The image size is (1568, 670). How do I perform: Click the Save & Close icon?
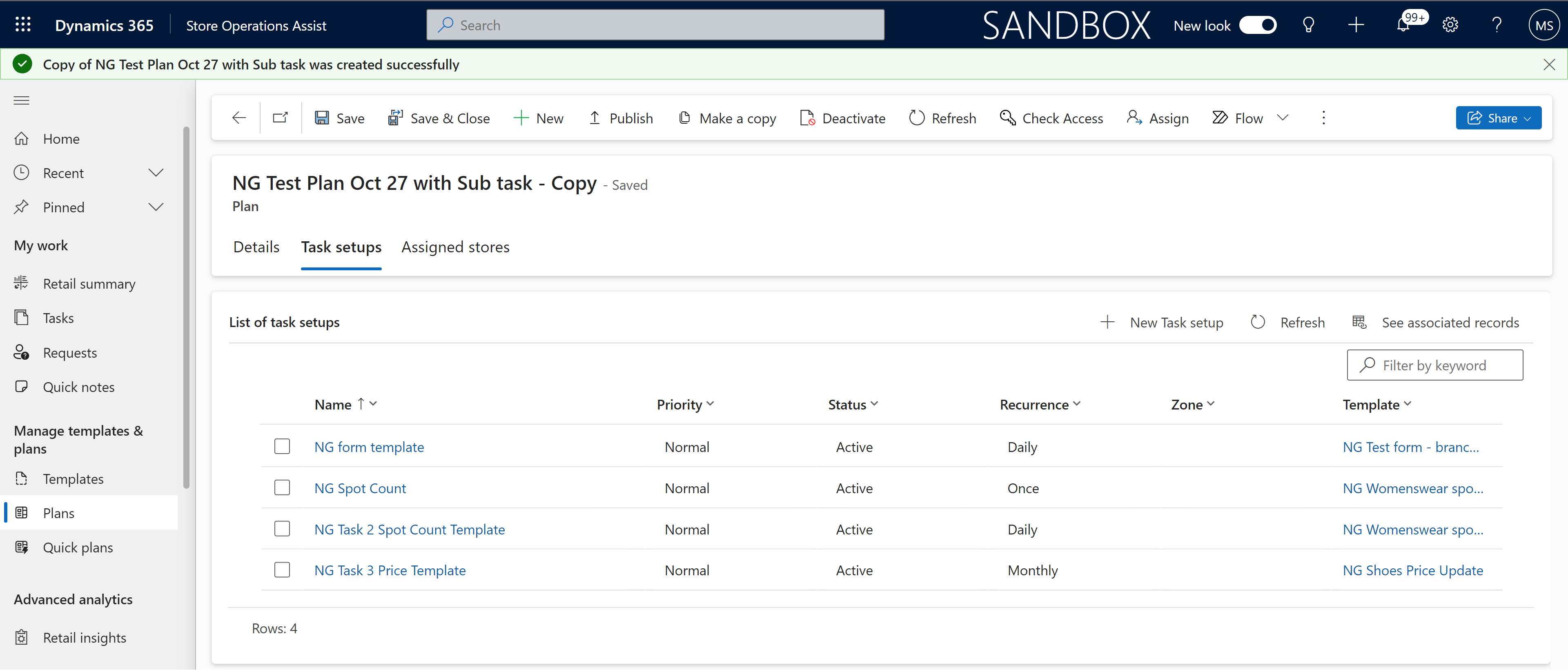pyautogui.click(x=394, y=118)
